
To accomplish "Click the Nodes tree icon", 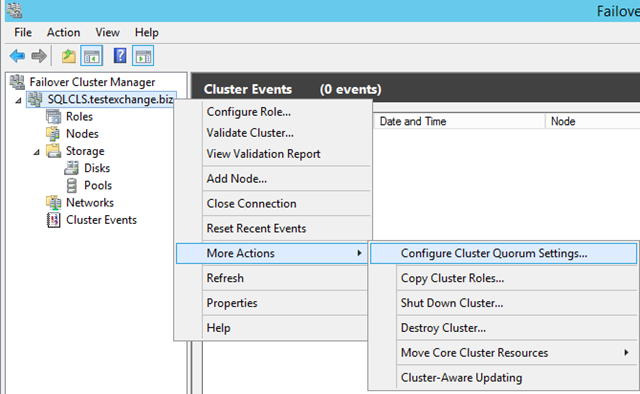I will (x=53, y=134).
